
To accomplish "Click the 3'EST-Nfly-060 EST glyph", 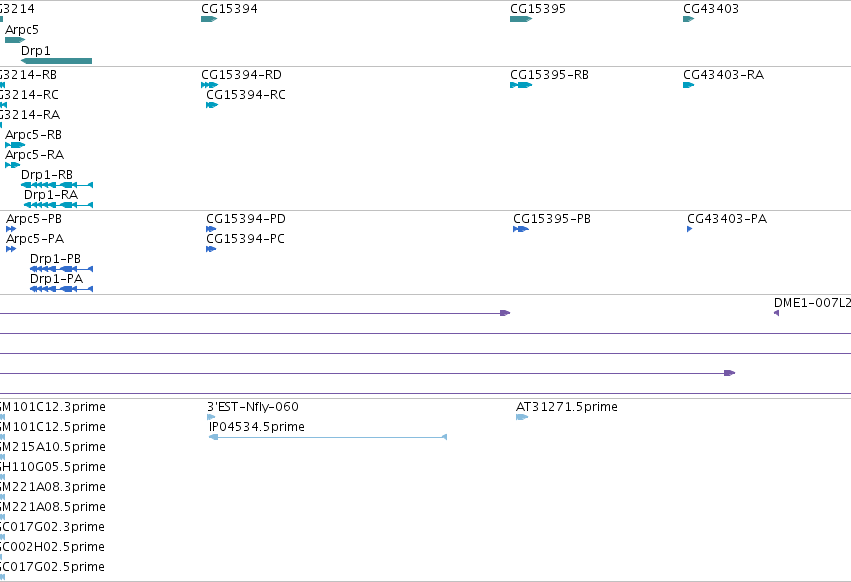I will click(211, 417).
